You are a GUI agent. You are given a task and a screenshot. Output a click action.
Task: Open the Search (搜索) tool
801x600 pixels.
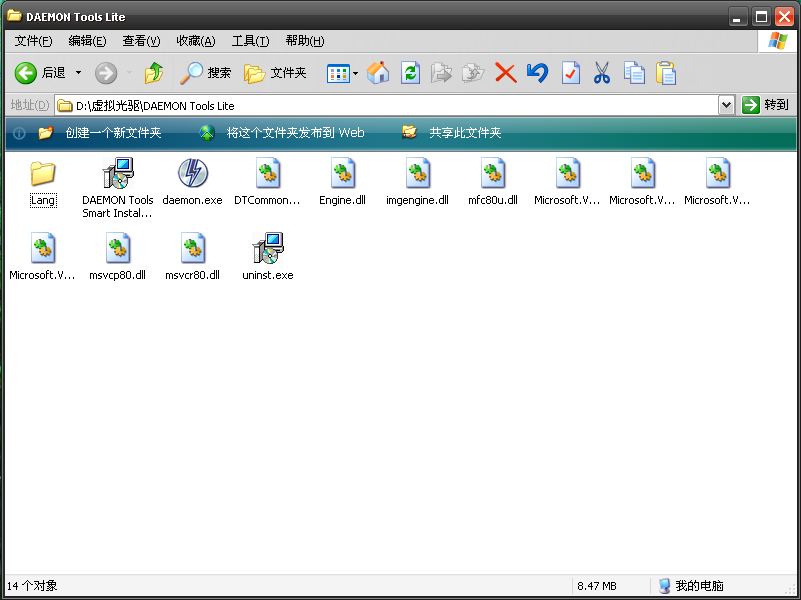[206, 73]
